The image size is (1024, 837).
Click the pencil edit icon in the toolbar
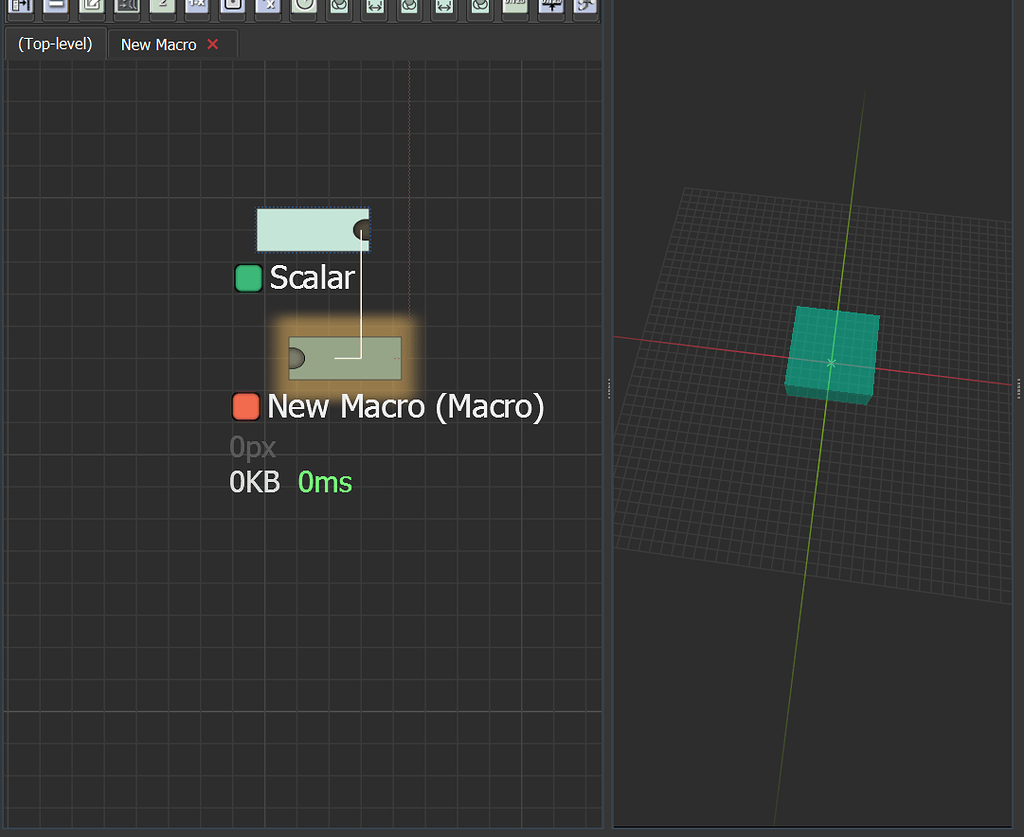click(x=91, y=8)
